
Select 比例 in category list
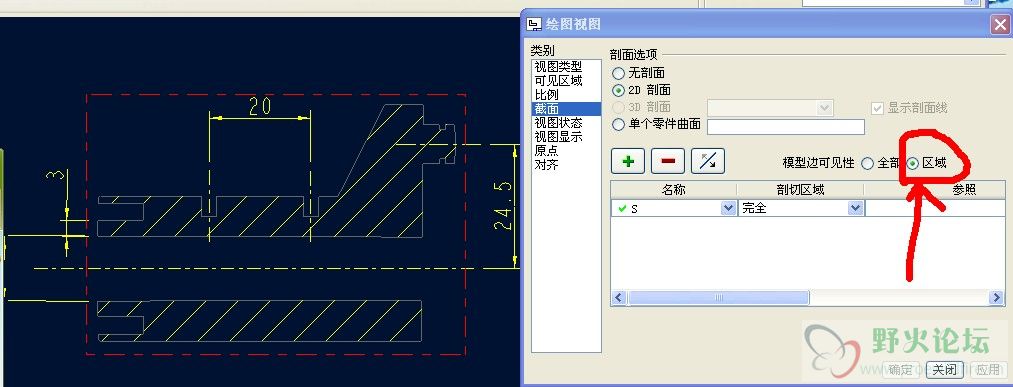pos(547,95)
